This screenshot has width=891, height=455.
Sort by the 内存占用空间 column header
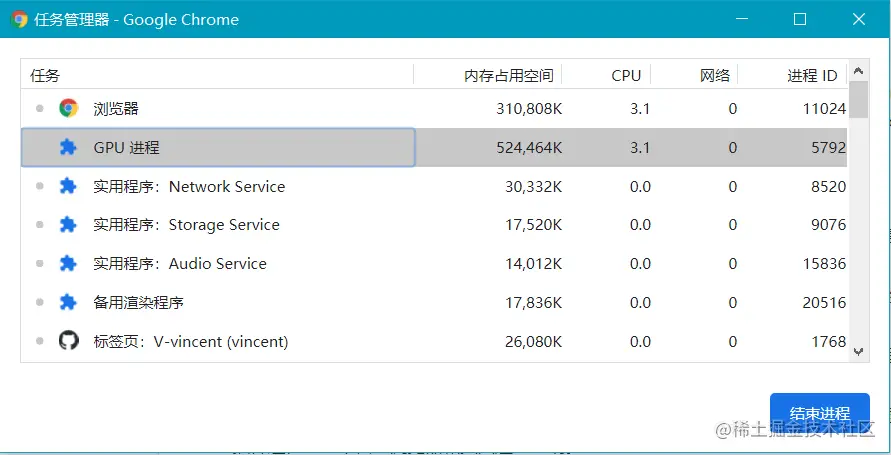point(507,75)
